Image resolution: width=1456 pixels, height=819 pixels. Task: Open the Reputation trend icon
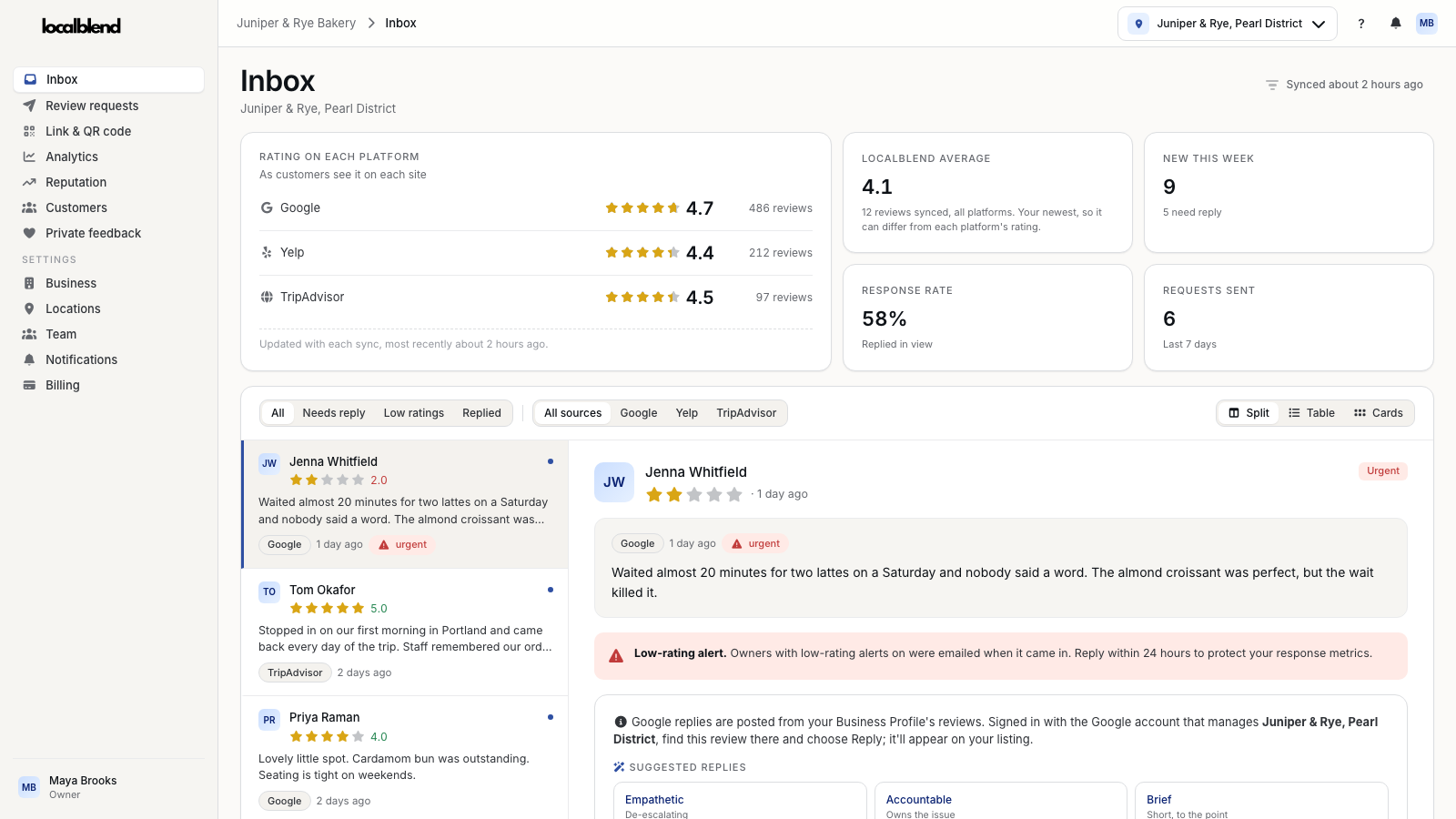pos(29,182)
